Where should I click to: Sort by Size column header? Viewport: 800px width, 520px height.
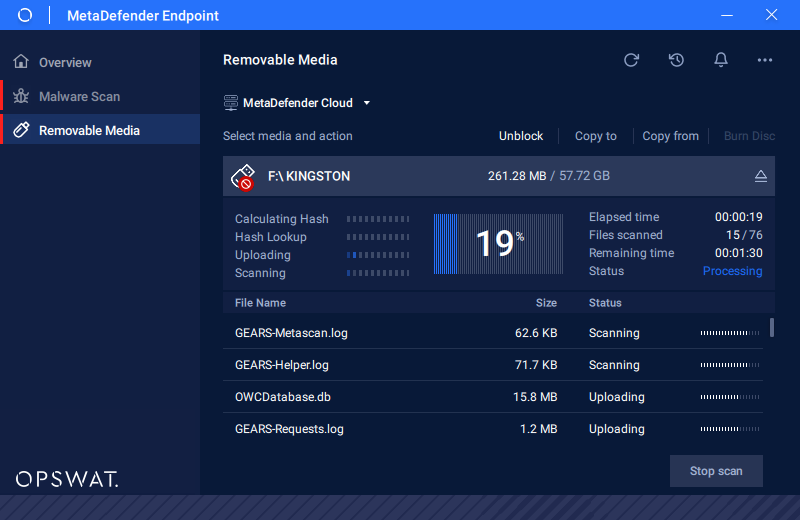546,303
